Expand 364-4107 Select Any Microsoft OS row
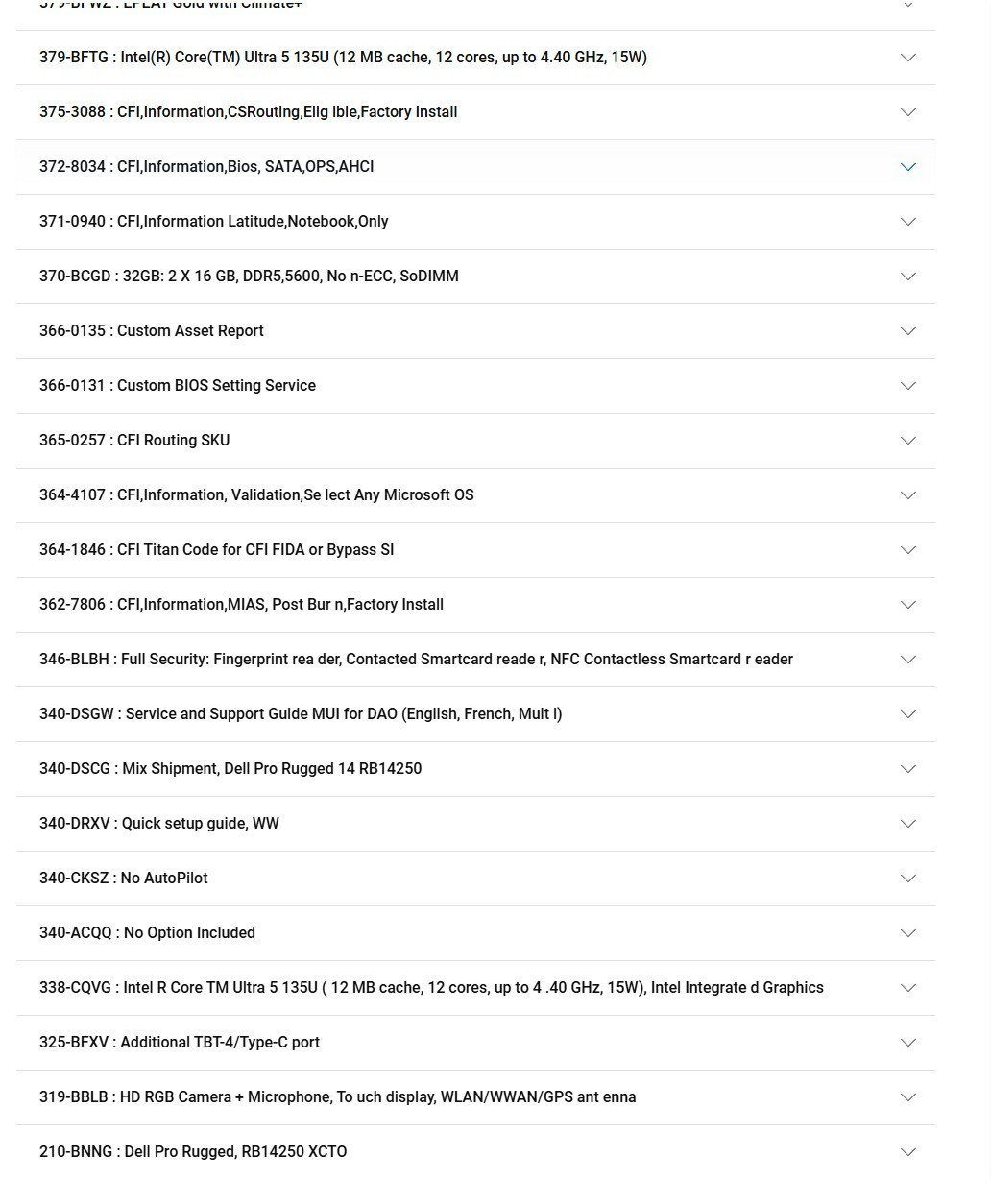 (475, 495)
